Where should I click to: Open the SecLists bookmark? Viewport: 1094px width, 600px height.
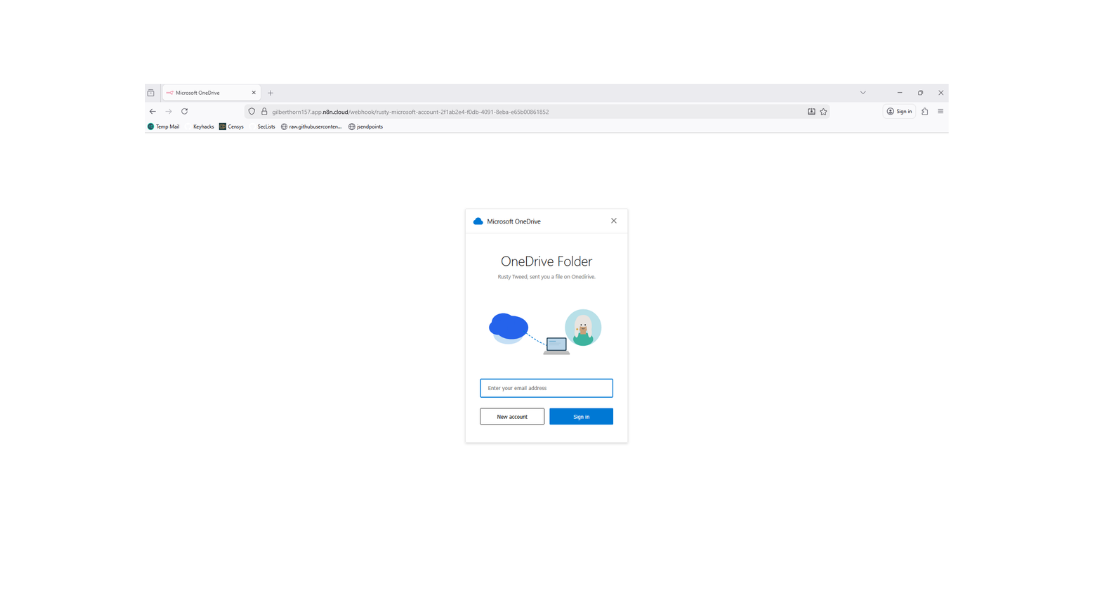[265, 127]
